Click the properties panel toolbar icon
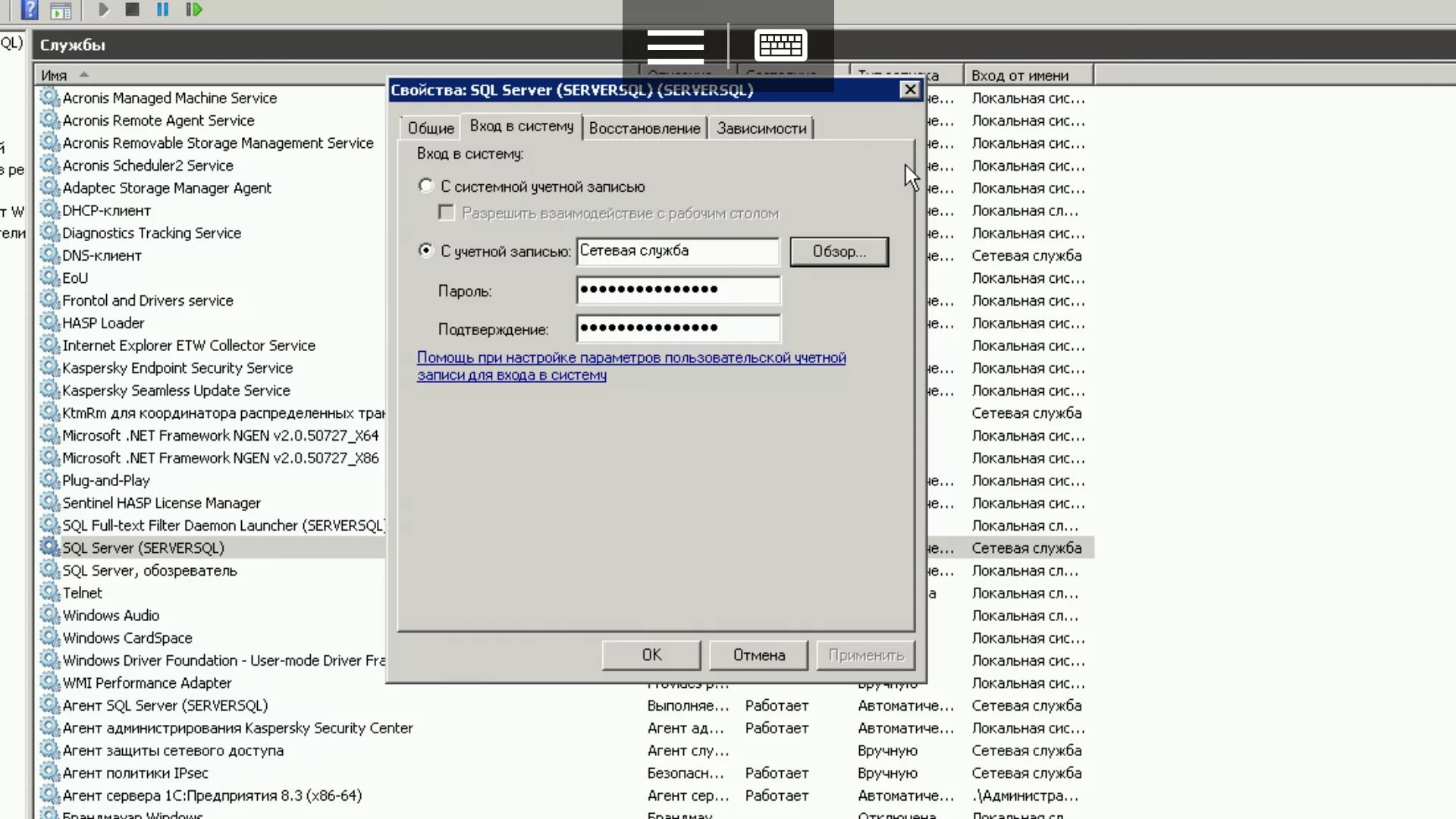This screenshot has width=1456, height=819. click(x=61, y=11)
